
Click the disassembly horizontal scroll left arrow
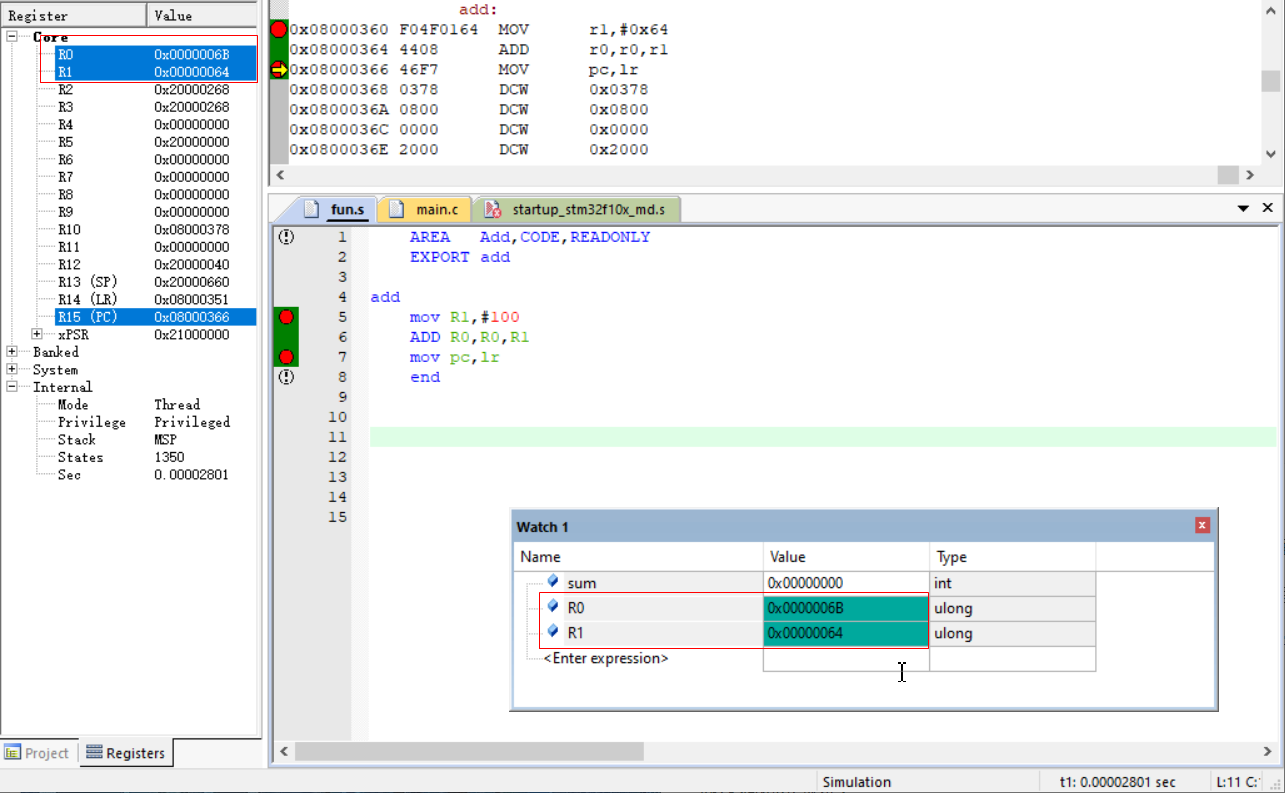[x=281, y=174]
